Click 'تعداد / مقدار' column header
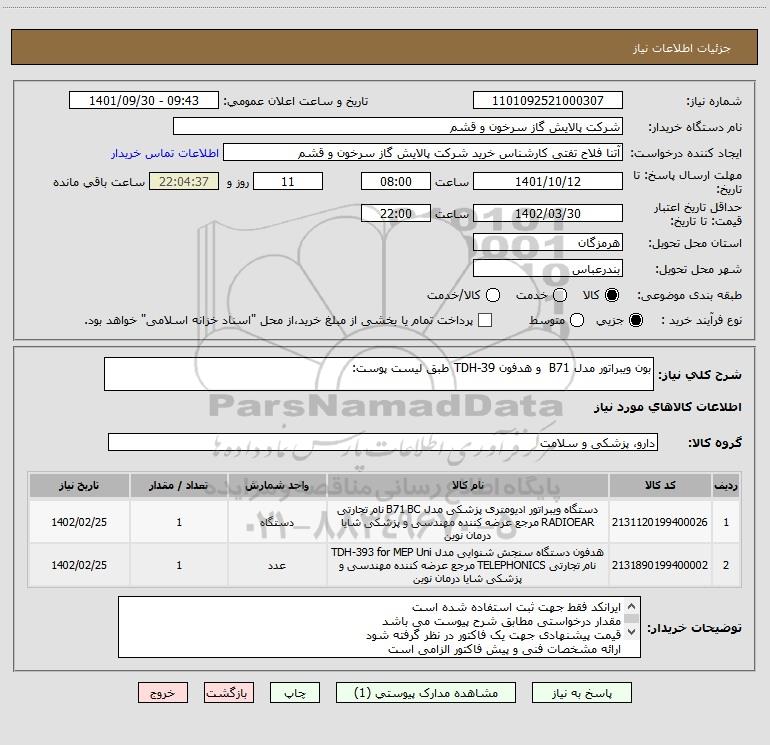The height and width of the screenshot is (745, 770). [x=179, y=485]
